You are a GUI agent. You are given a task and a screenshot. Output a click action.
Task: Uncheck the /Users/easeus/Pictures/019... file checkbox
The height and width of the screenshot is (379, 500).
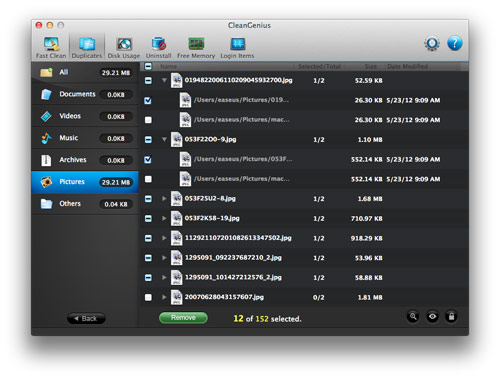click(x=148, y=100)
